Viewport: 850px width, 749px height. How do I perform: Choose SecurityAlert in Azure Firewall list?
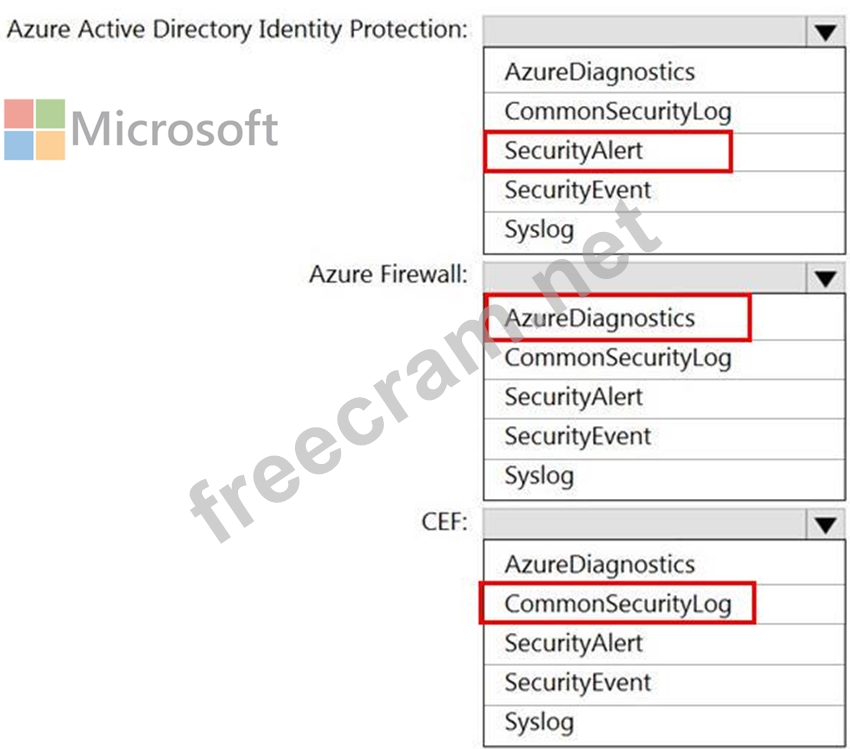coord(573,397)
